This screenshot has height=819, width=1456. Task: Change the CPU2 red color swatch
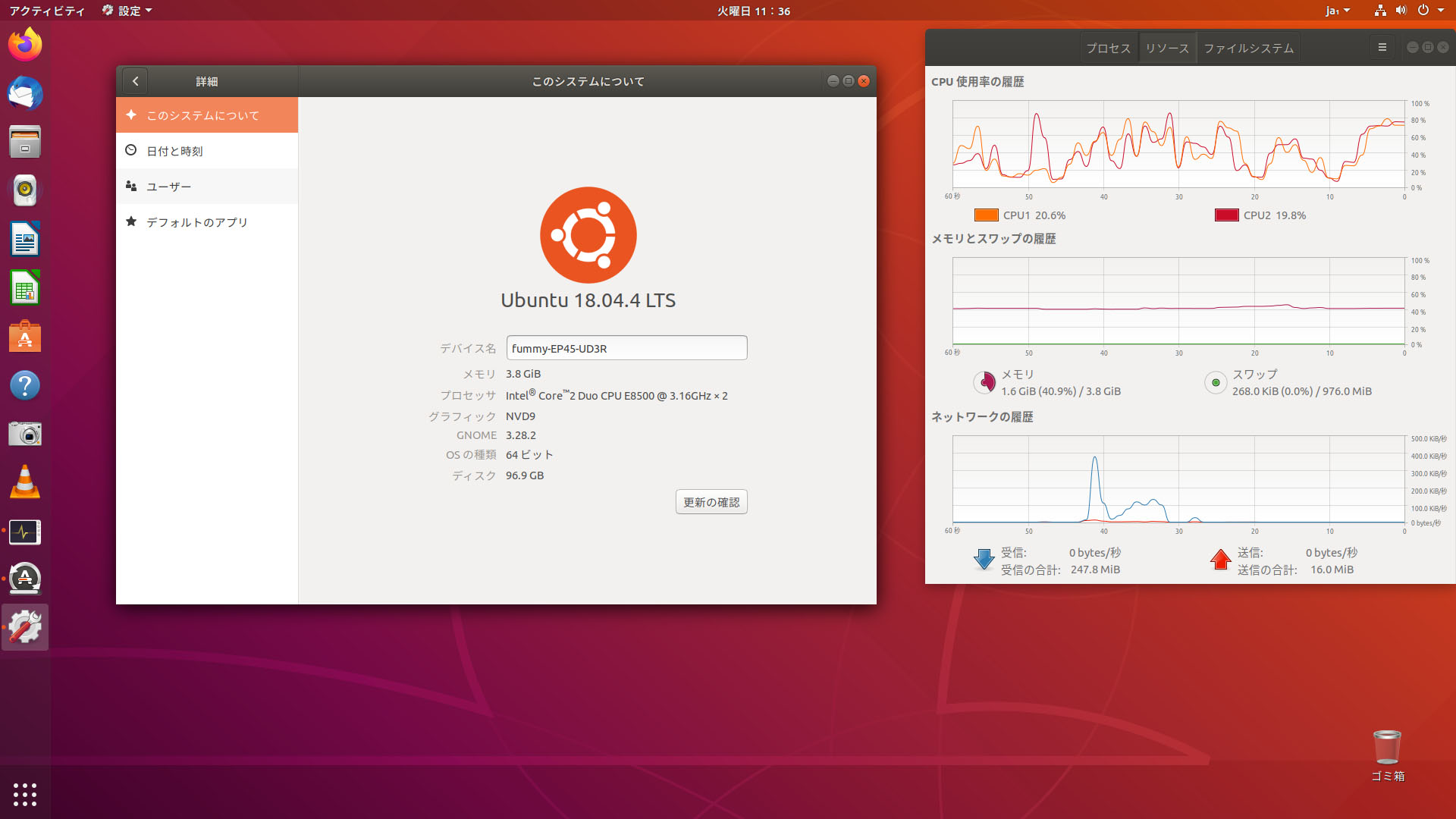pyautogui.click(x=1226, y=215)
